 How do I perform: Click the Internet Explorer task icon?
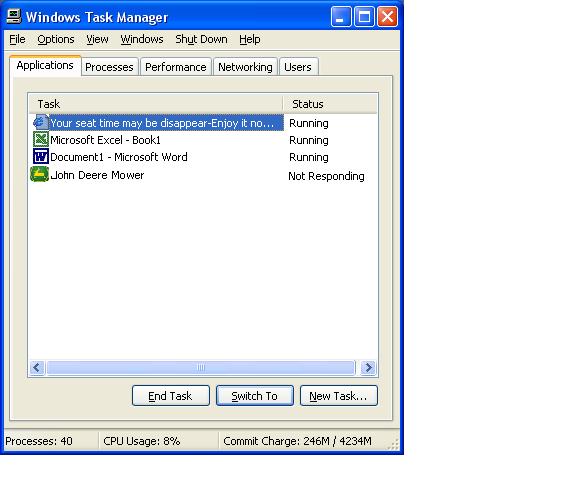pos(40,122)
